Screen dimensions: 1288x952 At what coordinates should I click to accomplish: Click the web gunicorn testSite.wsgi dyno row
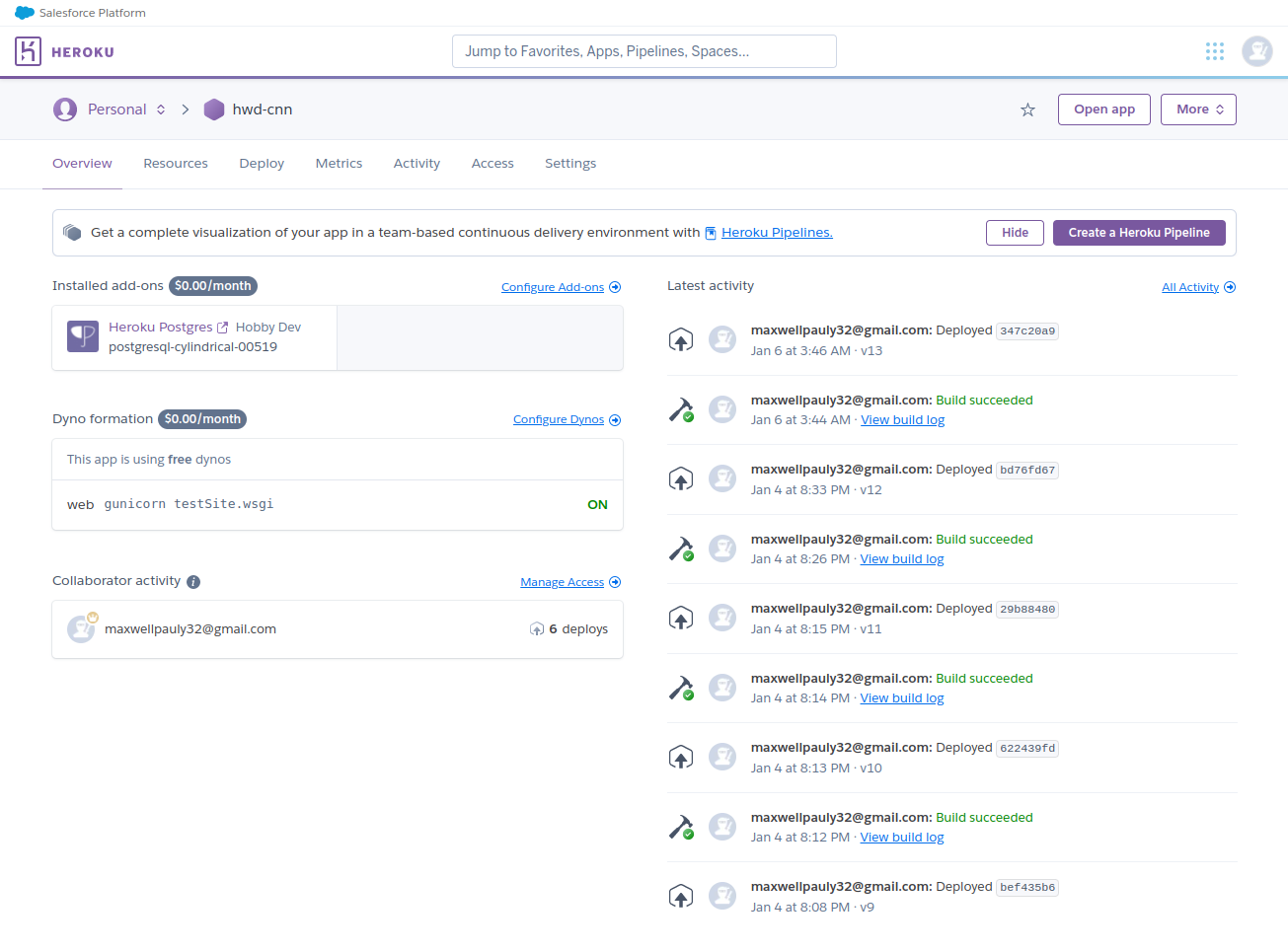pos(338,505)
